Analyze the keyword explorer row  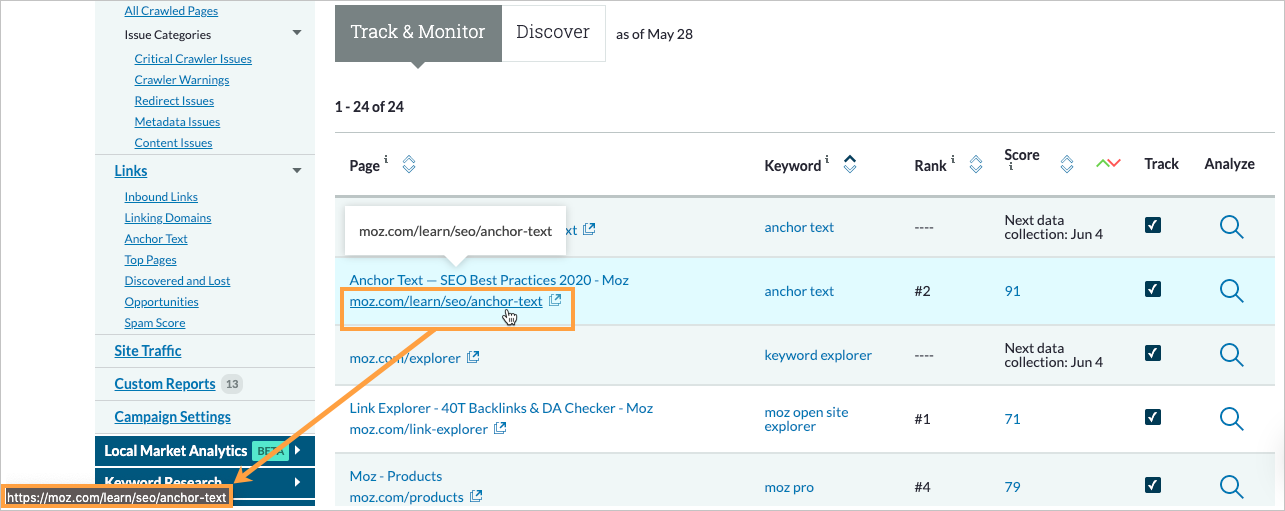click(1231, 355)
